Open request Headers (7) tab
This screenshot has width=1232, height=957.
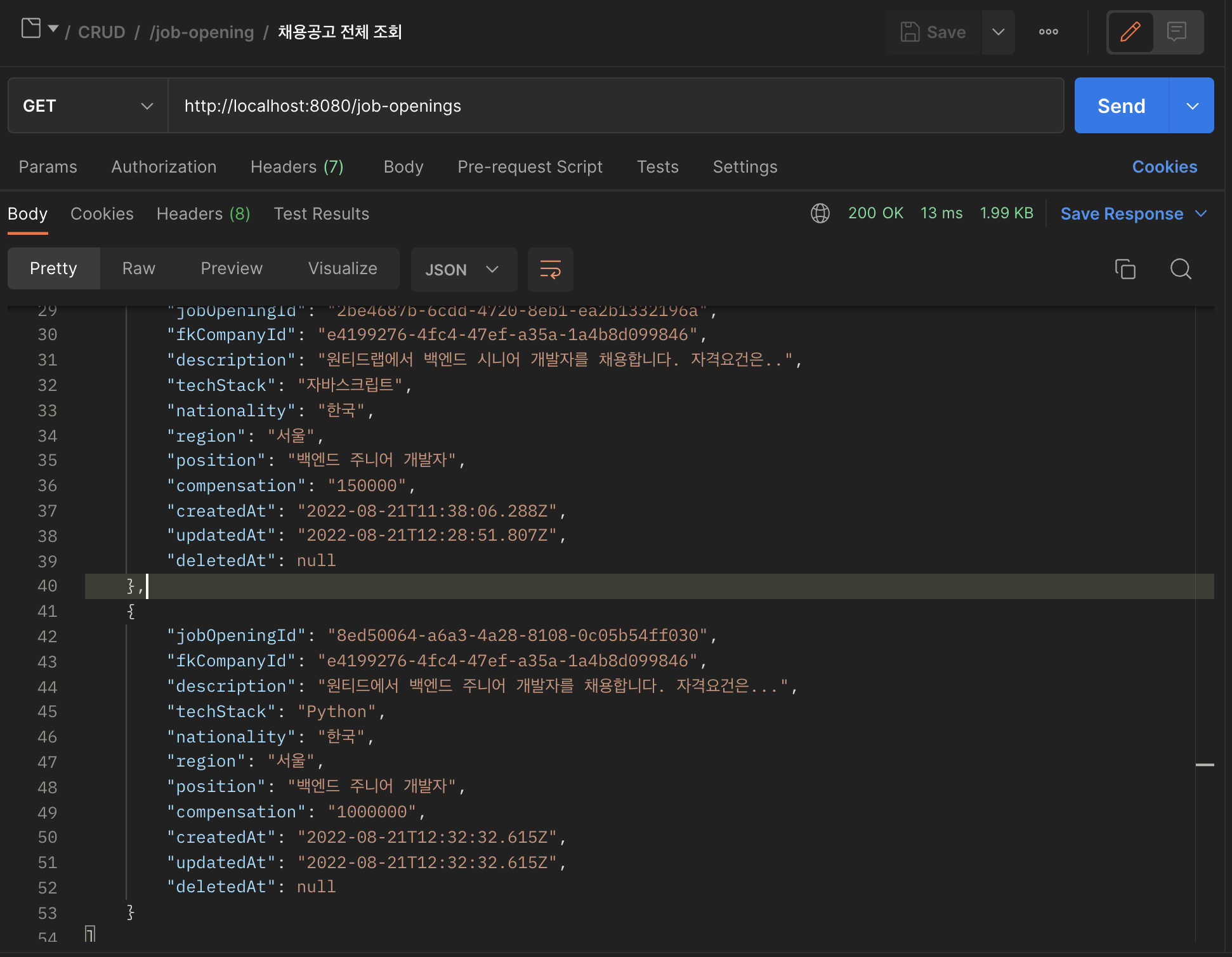(x=297, y=166)
